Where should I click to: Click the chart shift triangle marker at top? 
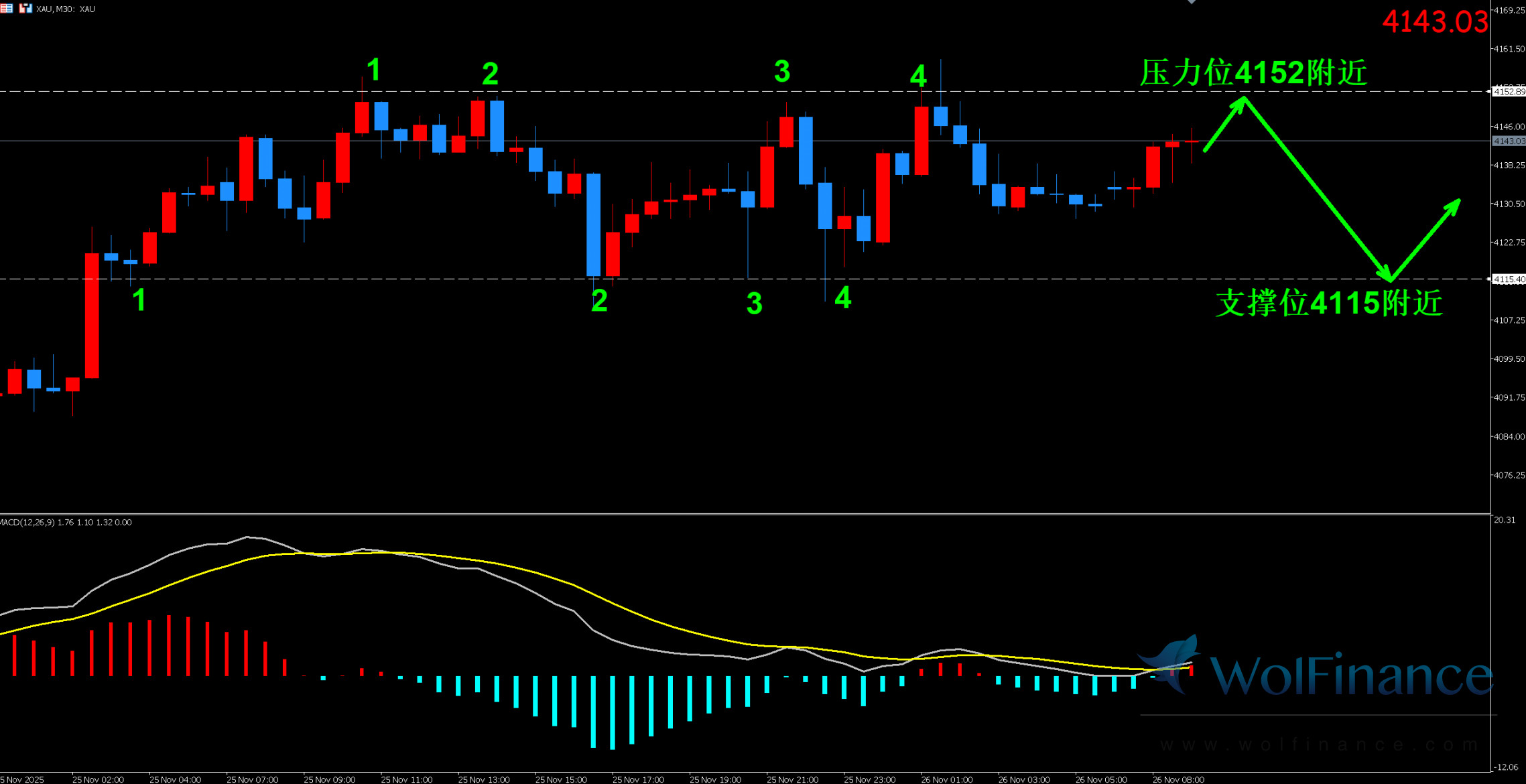(1192, 2)
